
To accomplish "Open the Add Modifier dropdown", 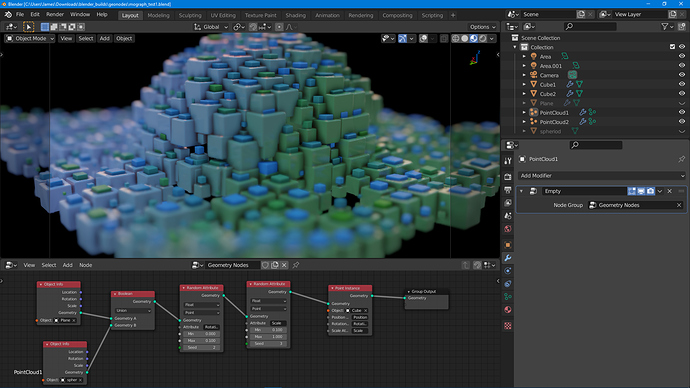I will [x=602, y=176].
